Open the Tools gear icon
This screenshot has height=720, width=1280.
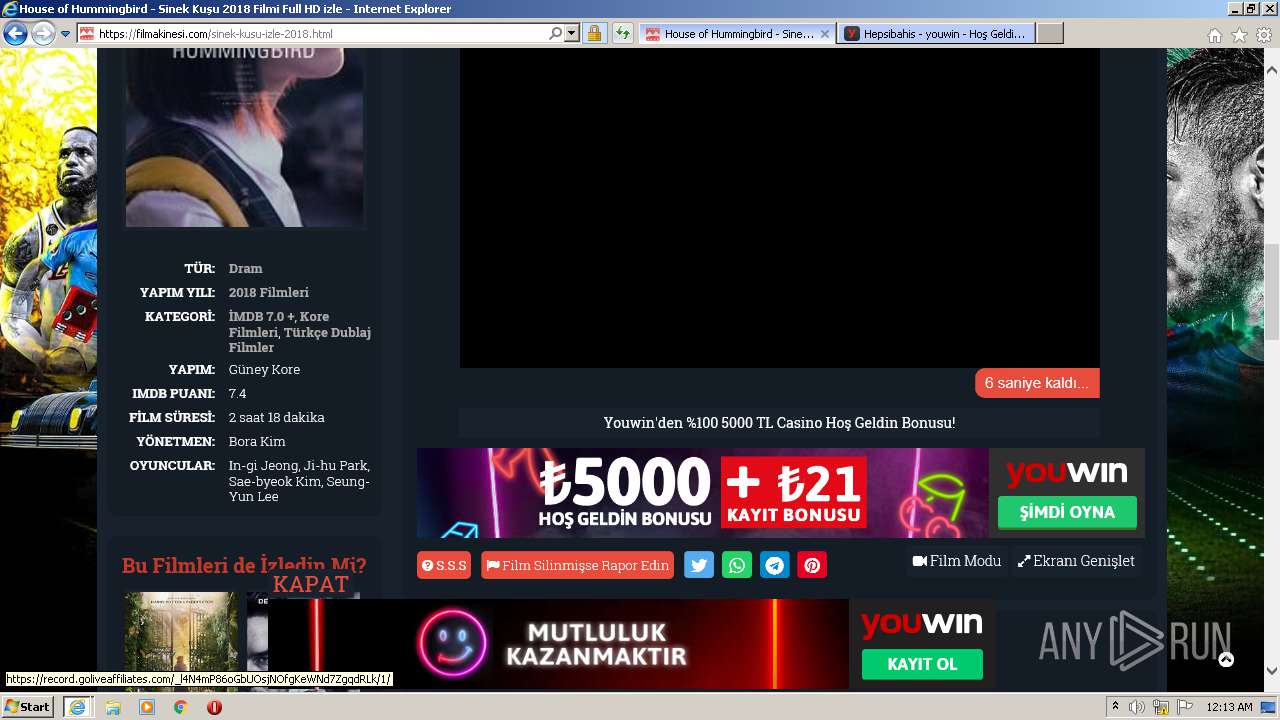coord(1264,35)
